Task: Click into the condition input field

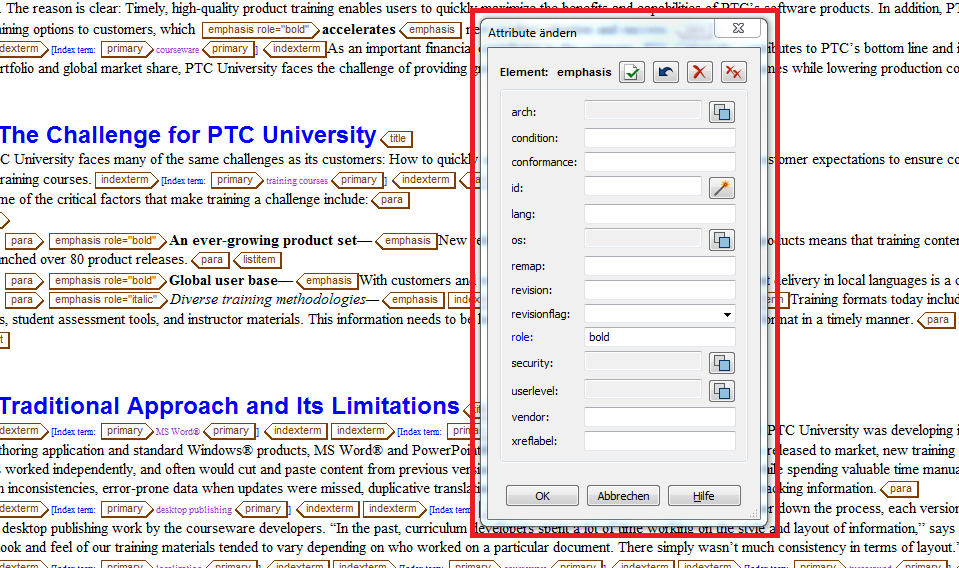Action: point(659,138)
